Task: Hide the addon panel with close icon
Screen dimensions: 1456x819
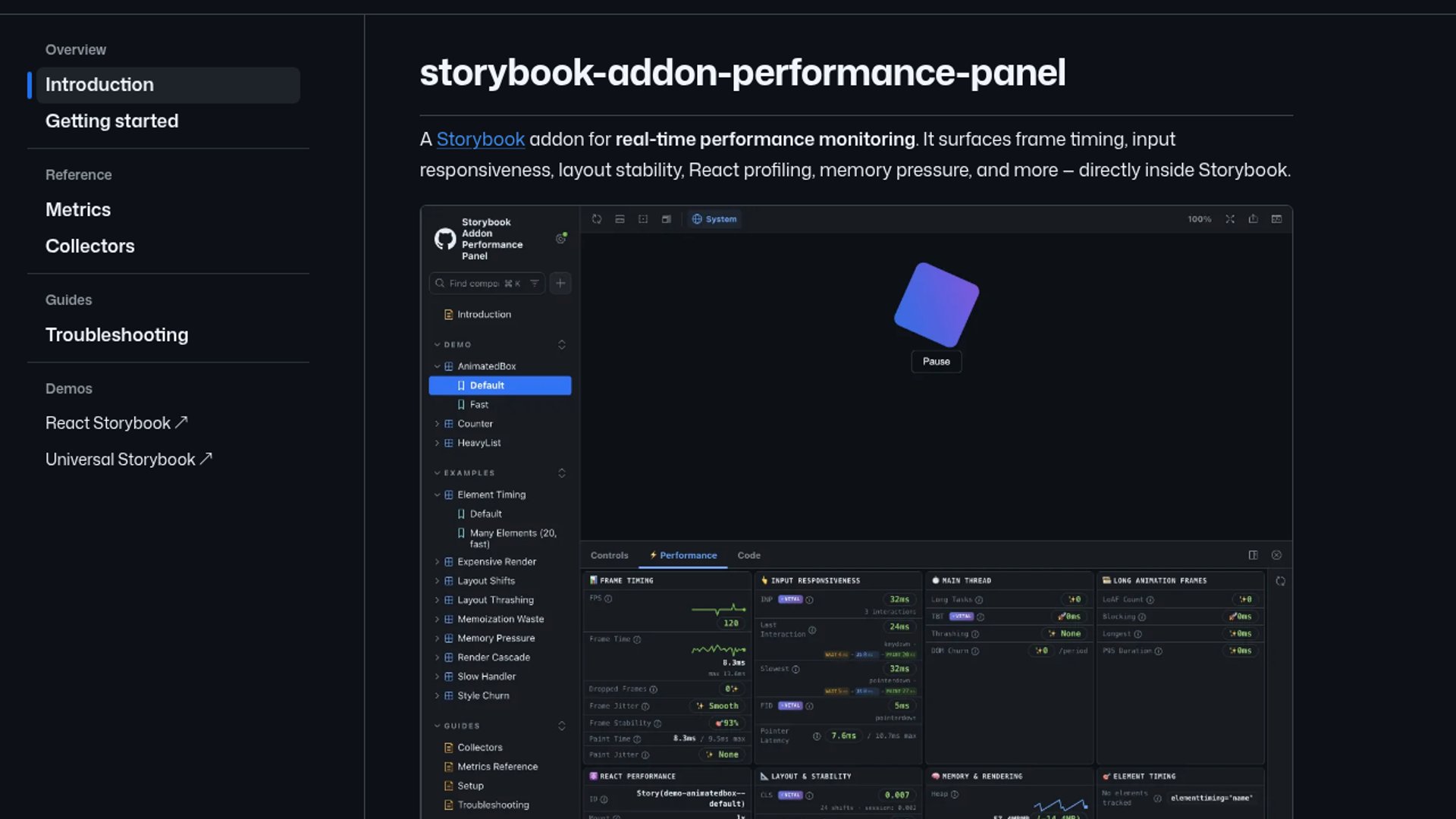Action: tap(1277, 555)
